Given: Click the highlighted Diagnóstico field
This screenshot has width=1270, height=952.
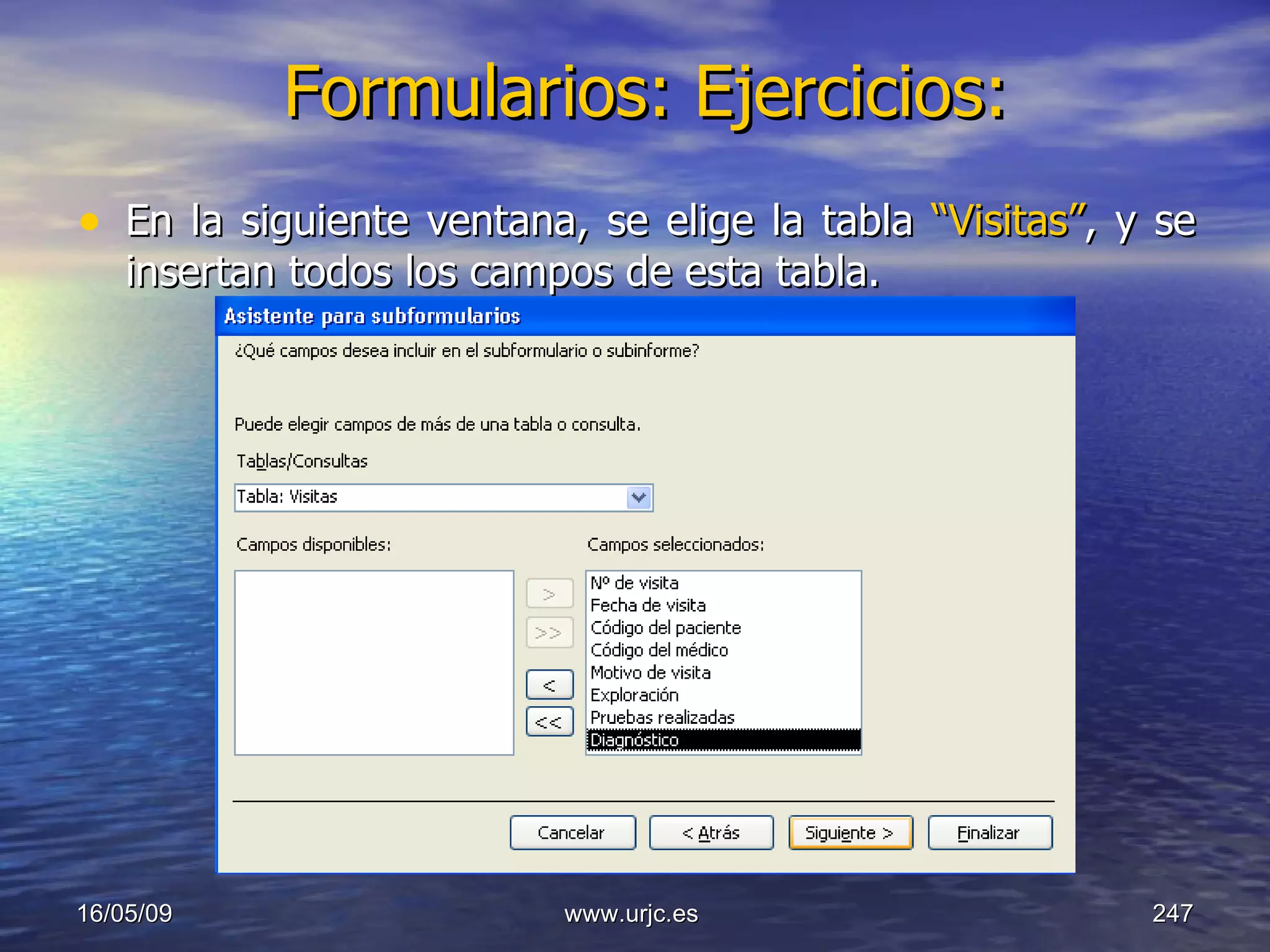Looking at the screenshot, I should tap(634, 740).
